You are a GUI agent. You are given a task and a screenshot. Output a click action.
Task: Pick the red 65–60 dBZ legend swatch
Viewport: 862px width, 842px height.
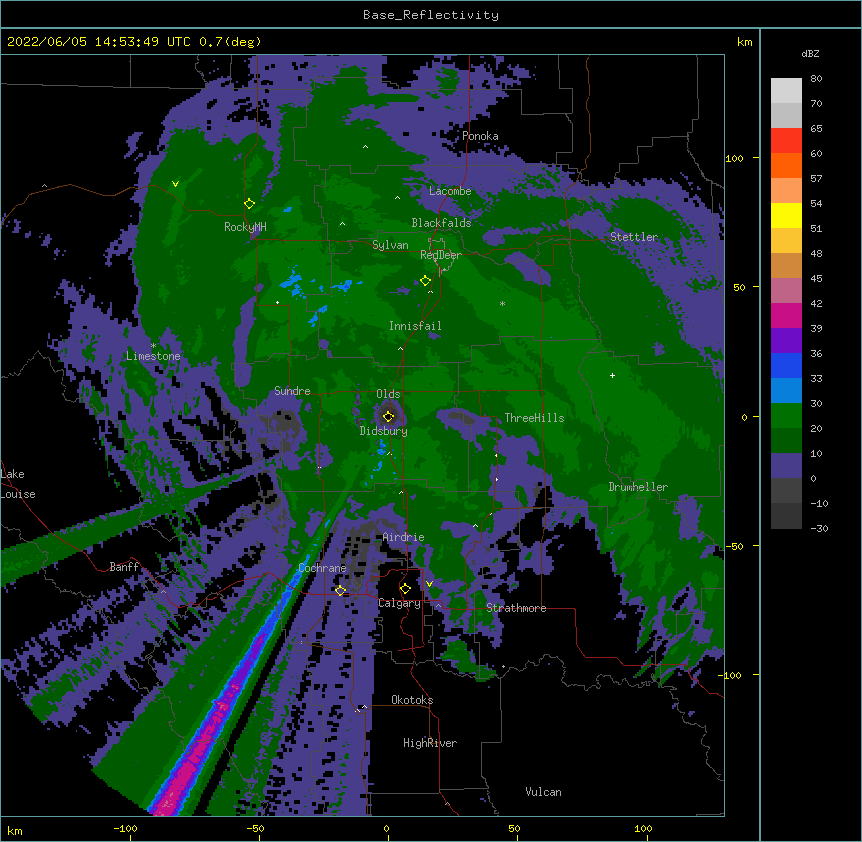click(786, 141)
